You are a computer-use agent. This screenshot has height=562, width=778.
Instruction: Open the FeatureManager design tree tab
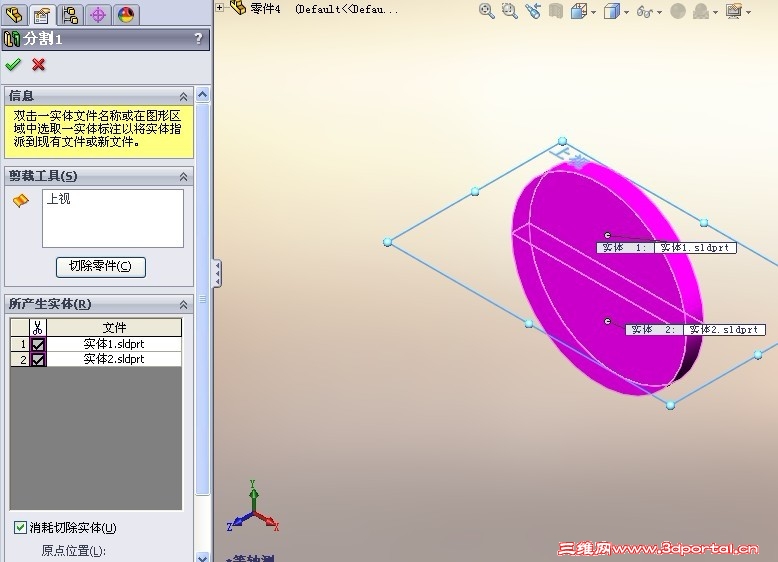point(14,15)
